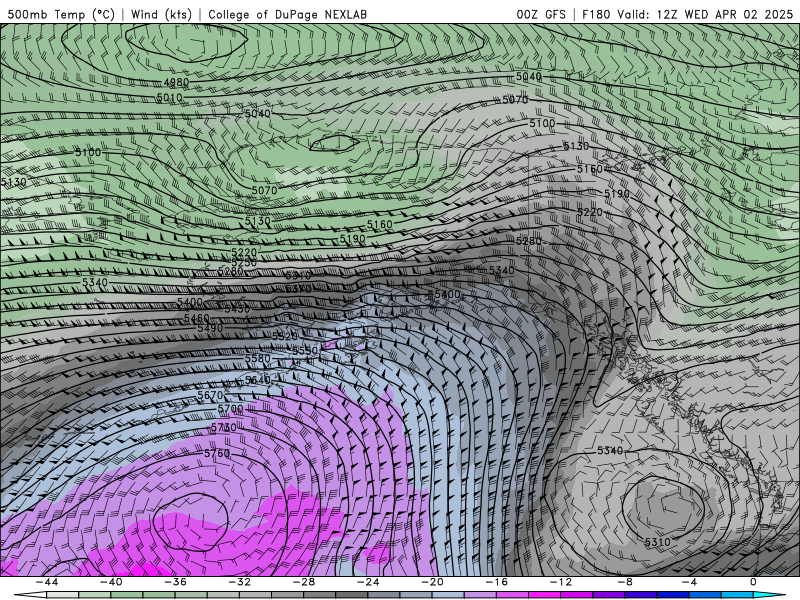Screen dimensions: 800x600
Task: Click the -28 color scale value
Action: [304, 582]
